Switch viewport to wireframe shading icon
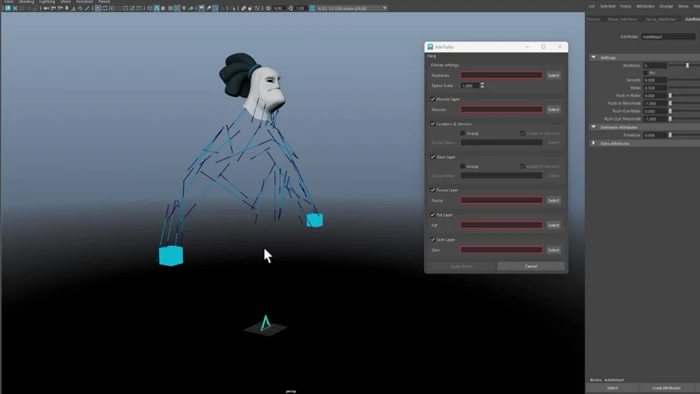The width and height of the screenshot is (700, 394). click(x=150, y=8)
